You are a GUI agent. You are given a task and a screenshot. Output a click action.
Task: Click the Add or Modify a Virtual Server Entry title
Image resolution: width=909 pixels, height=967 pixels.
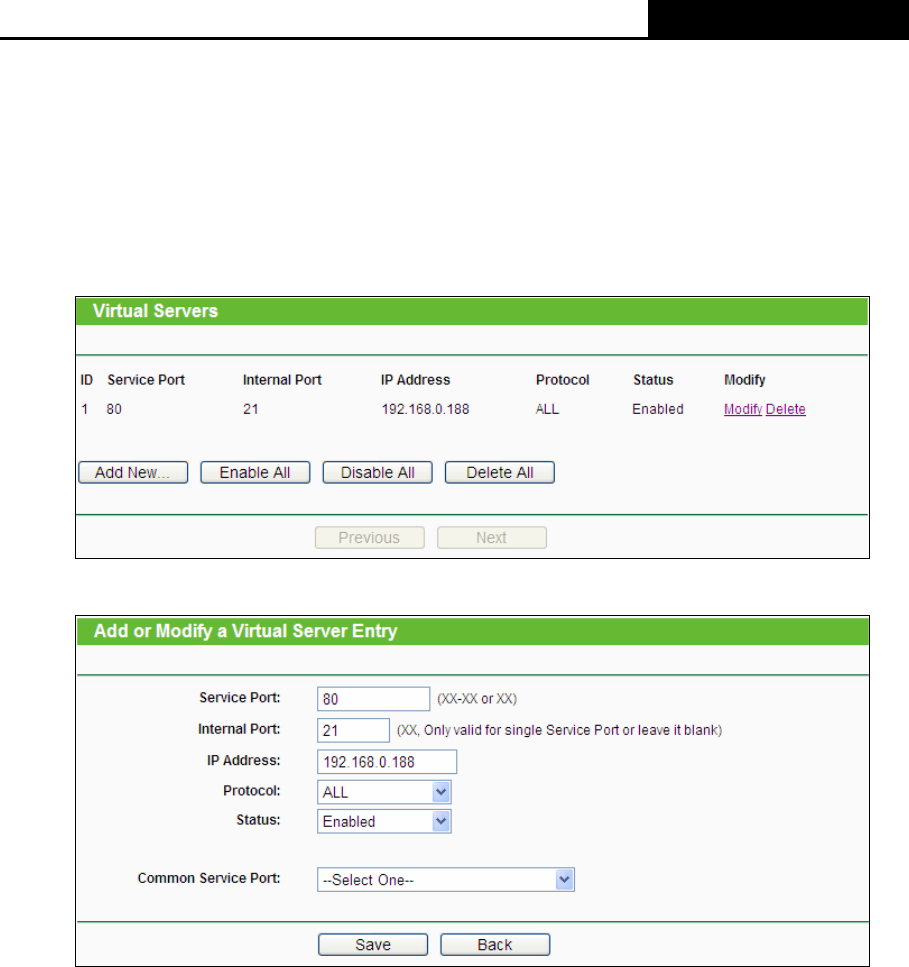(x=245, y=631)
